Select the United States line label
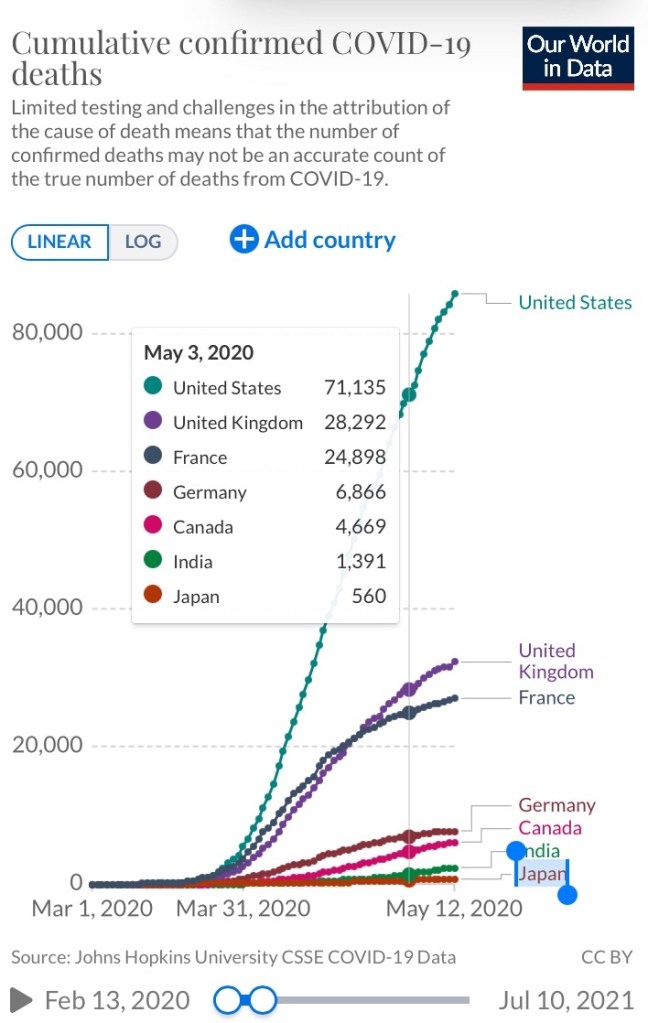This screenshot has width=648, height=1023. pos(575,302)
